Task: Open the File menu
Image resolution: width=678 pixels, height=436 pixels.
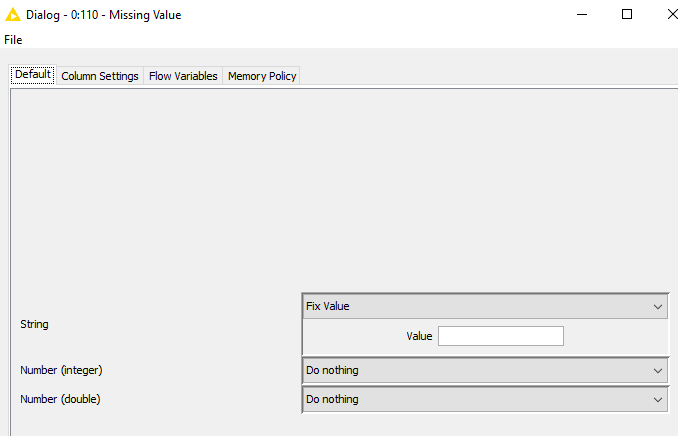Action: 13,40
